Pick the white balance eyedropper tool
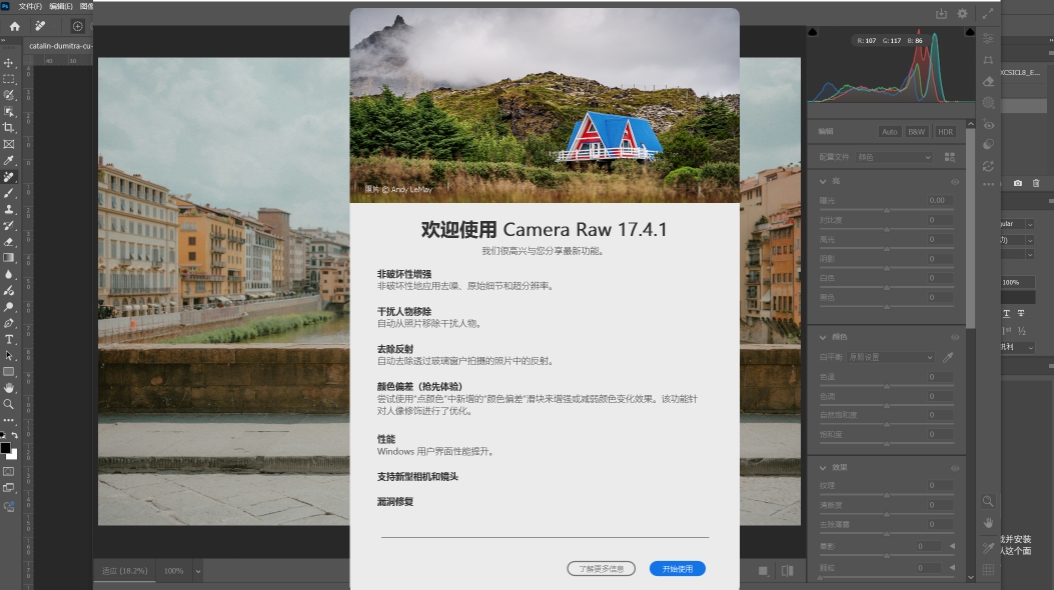 coord(948,357)
